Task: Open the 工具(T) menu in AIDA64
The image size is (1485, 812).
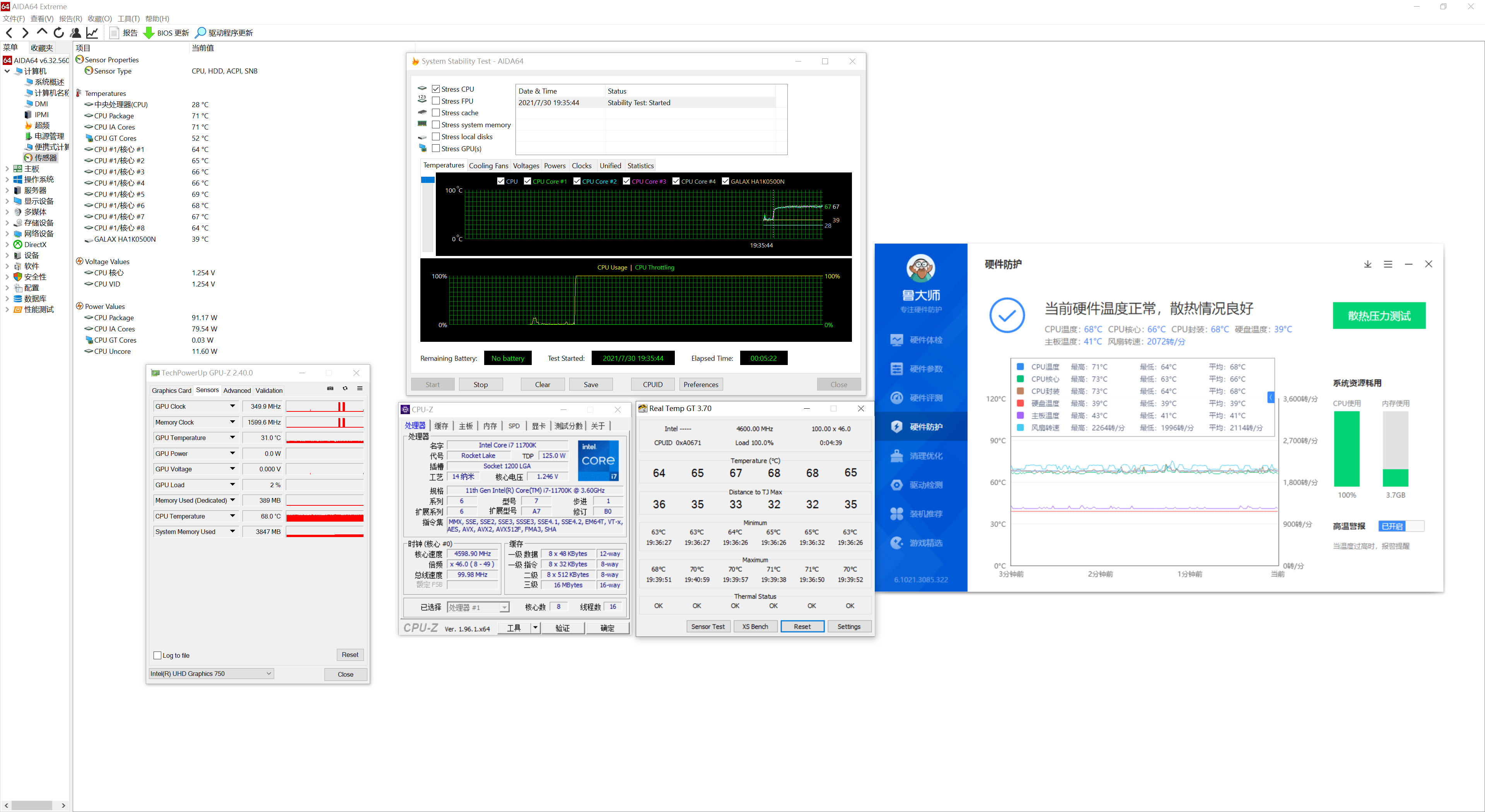Action: pos(128,19)
